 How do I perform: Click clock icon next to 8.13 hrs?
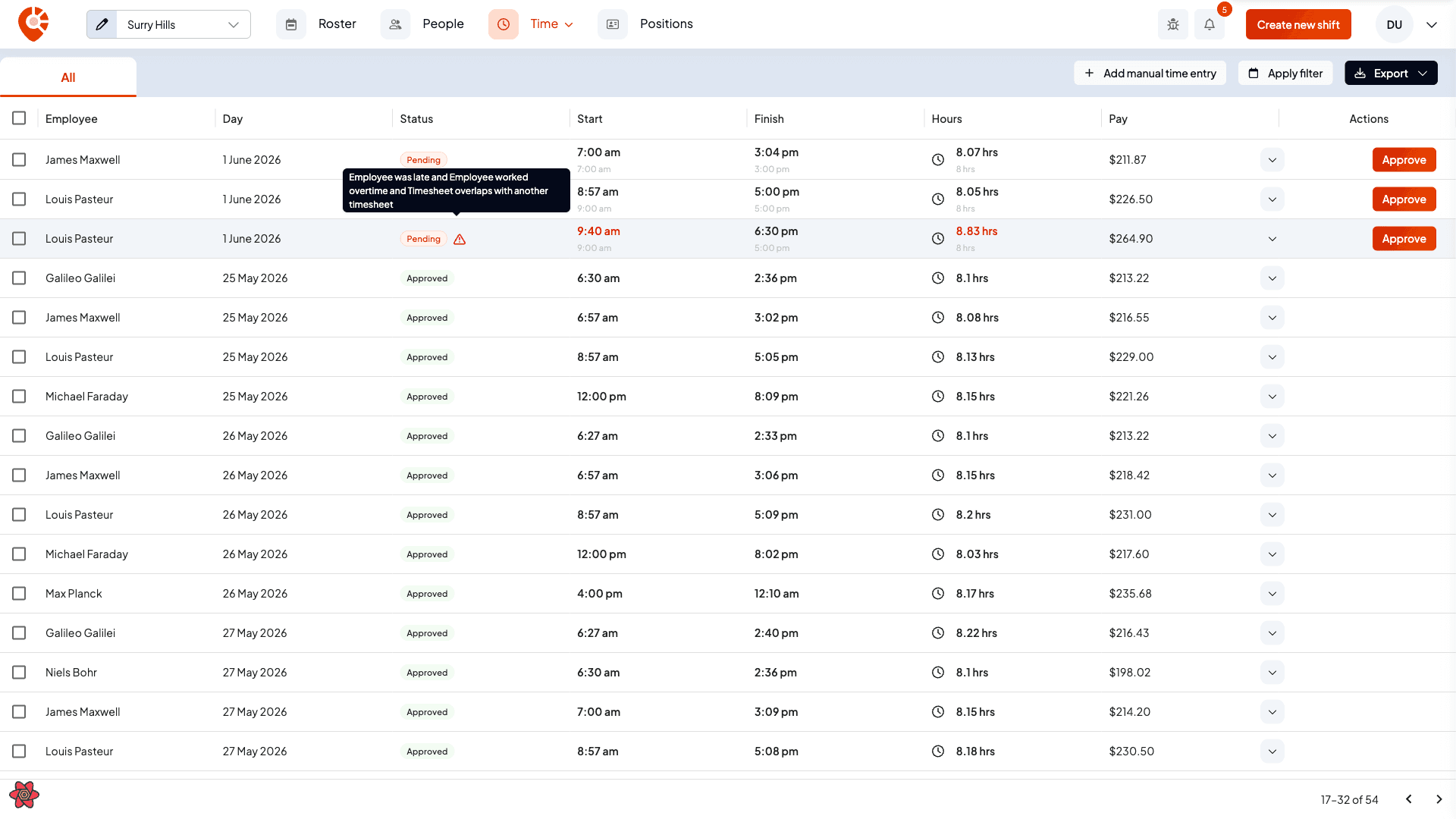(x=938, y=357)
